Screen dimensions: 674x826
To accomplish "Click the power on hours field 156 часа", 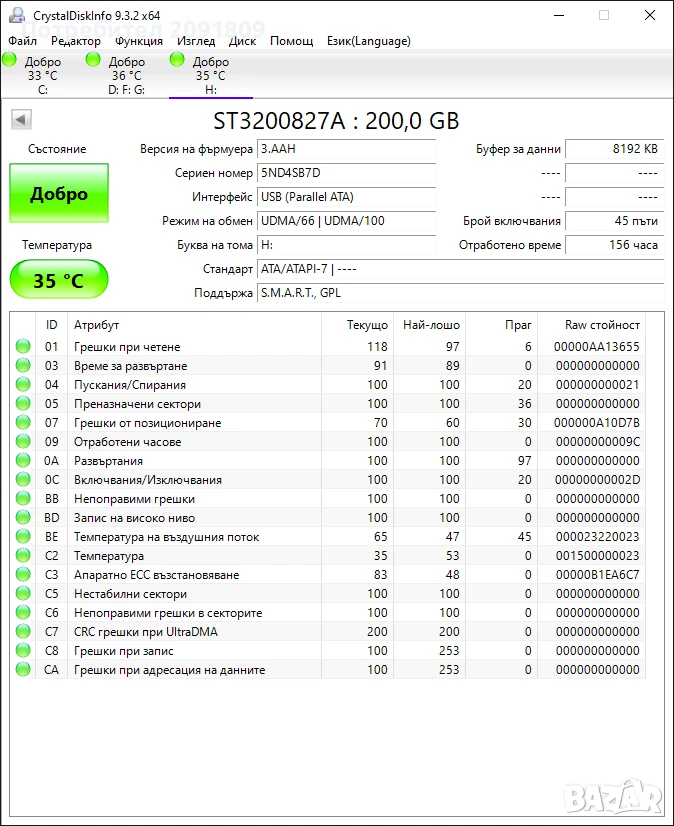I will tap(614, 245).
